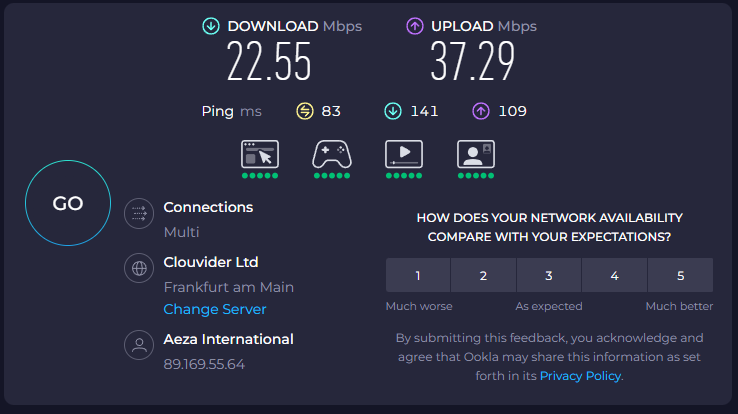Click the video streaming performance icon
The image size is (738, 414).
[x=404, y=154]
